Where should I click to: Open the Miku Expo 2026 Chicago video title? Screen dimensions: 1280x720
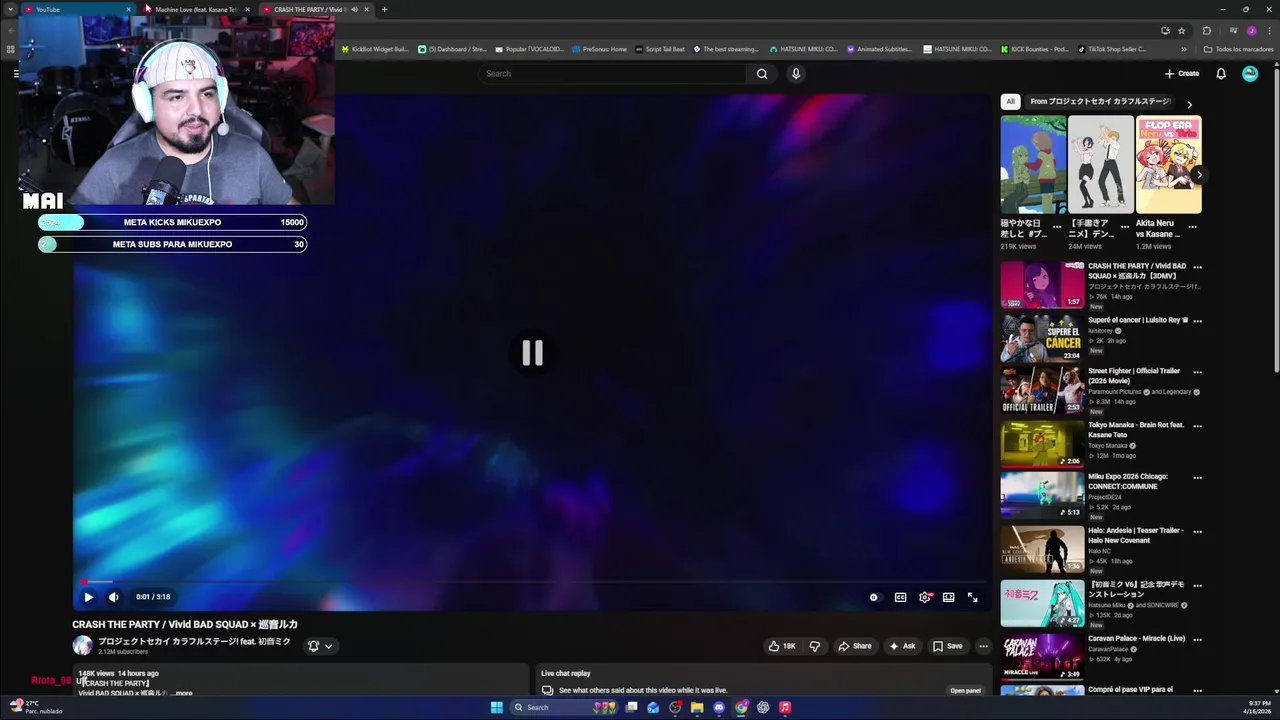tap(1128, 481)
